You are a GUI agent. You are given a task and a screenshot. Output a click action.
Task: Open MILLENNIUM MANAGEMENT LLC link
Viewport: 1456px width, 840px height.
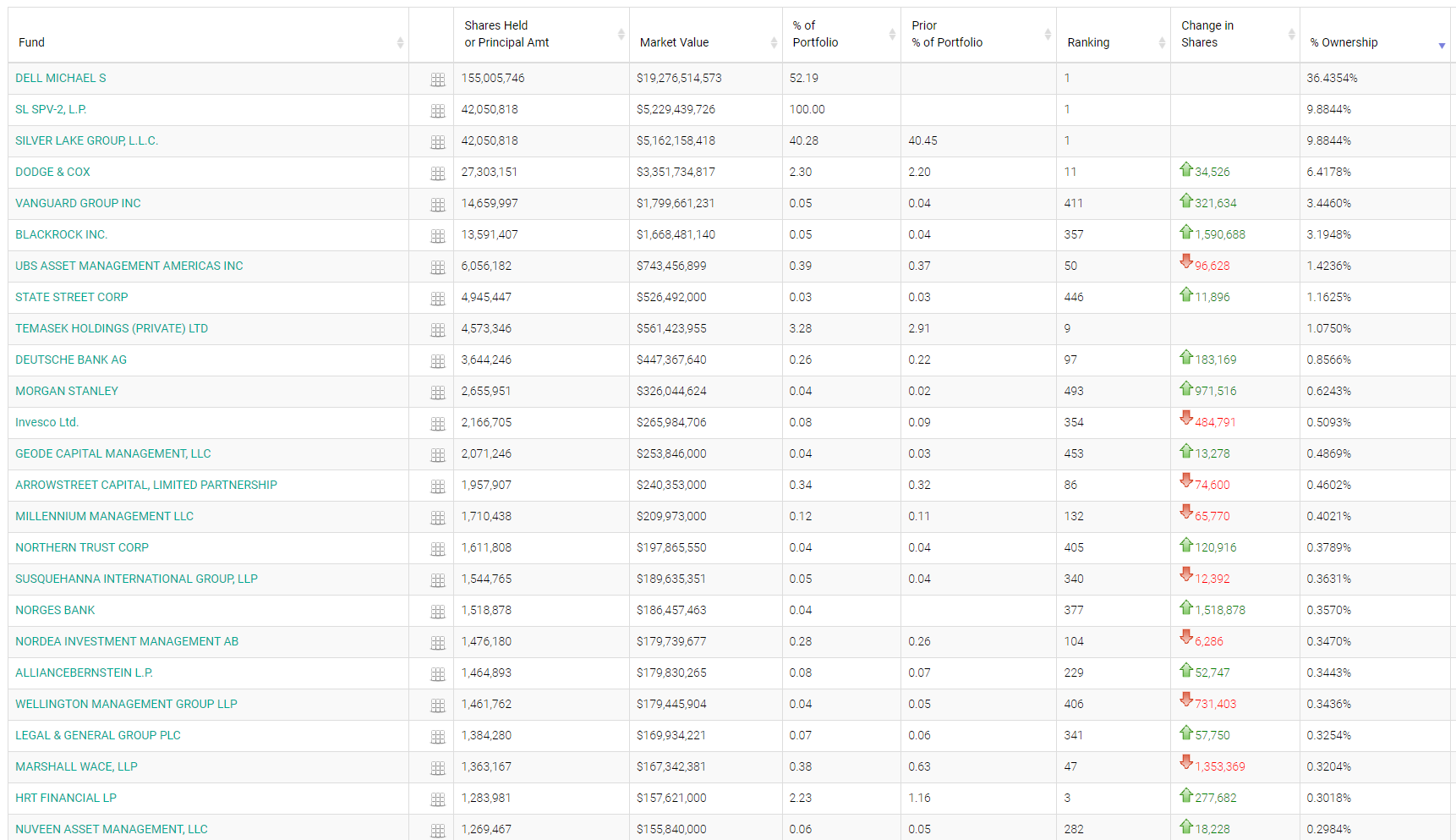click(104, 516)
